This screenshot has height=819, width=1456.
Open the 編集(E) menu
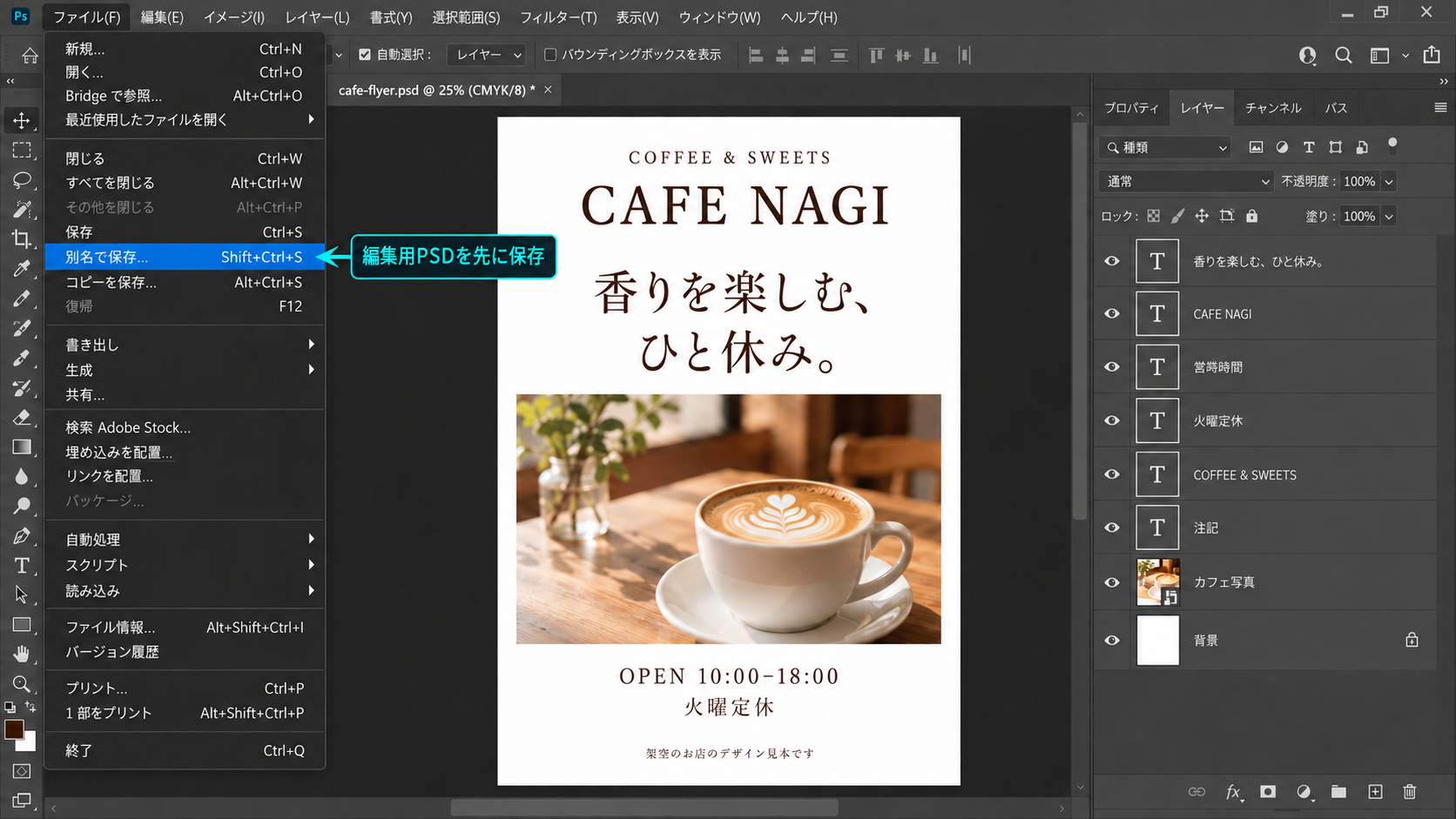point(162,17)
